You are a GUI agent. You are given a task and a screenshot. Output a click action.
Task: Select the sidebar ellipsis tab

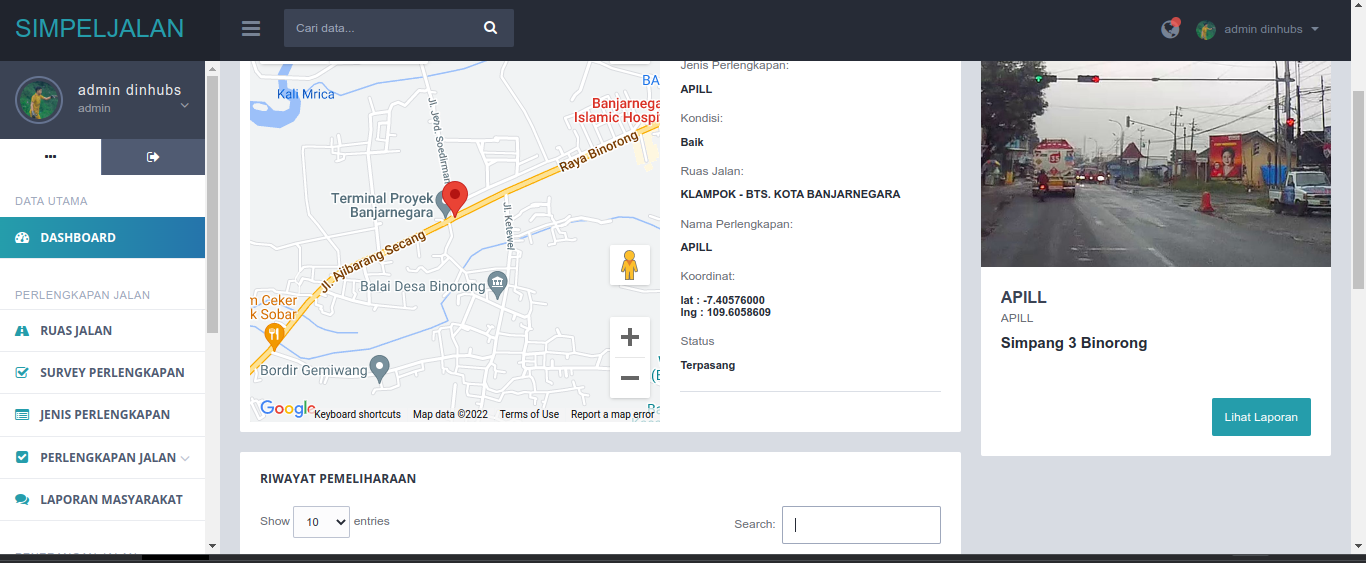pyautogui.click(x=50, y=157)
